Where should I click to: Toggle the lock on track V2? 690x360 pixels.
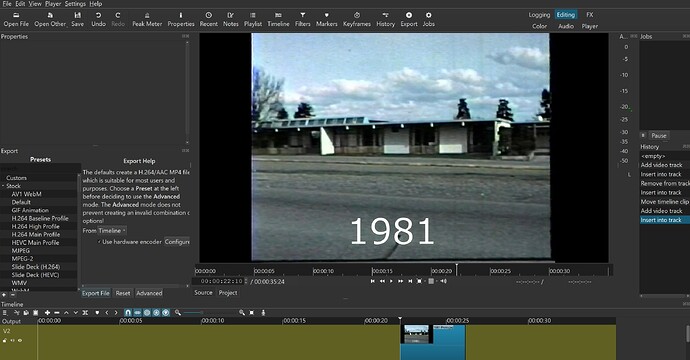pyautogui.click(x=5, y=341)
